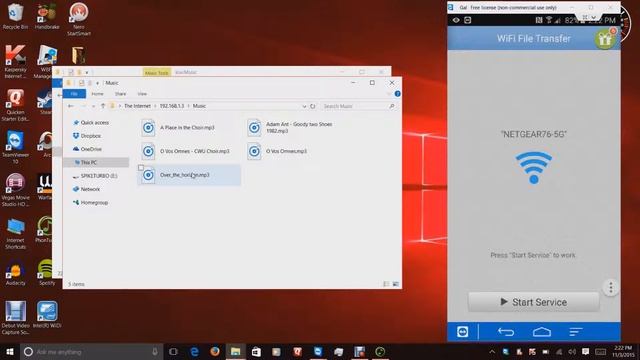Click the Windows Start button

pos(10,351)
